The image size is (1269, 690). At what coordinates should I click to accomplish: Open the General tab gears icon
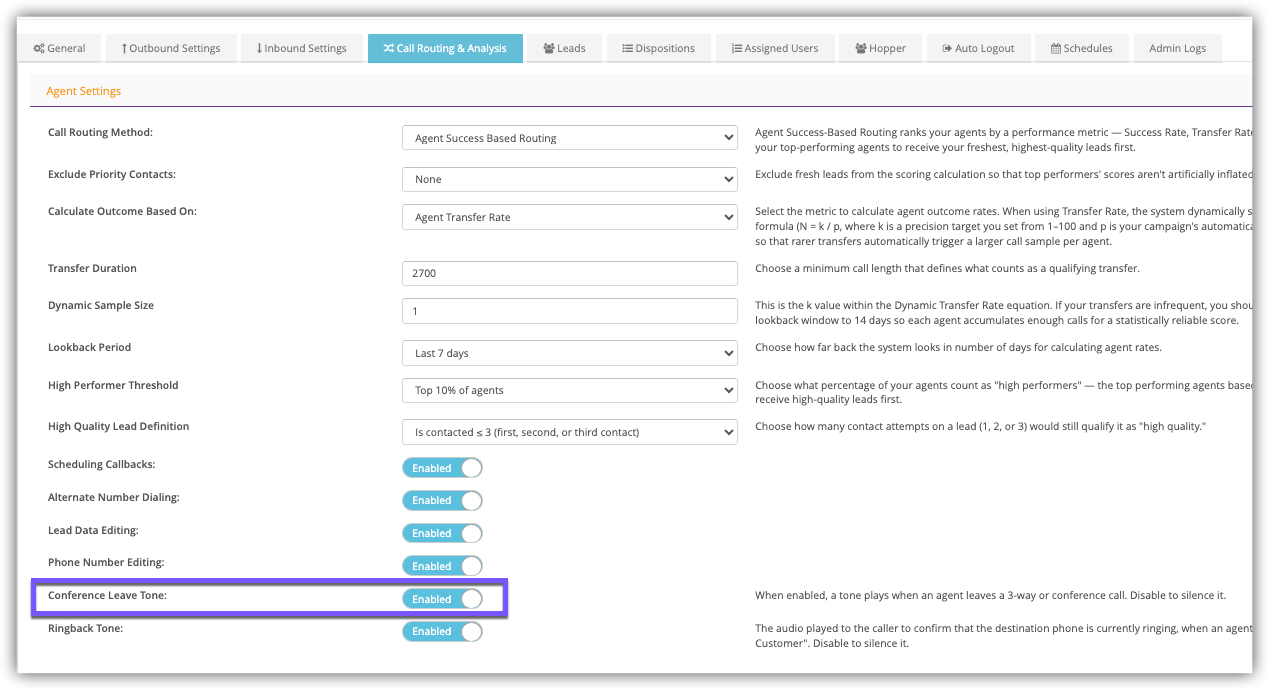(39, 48)
